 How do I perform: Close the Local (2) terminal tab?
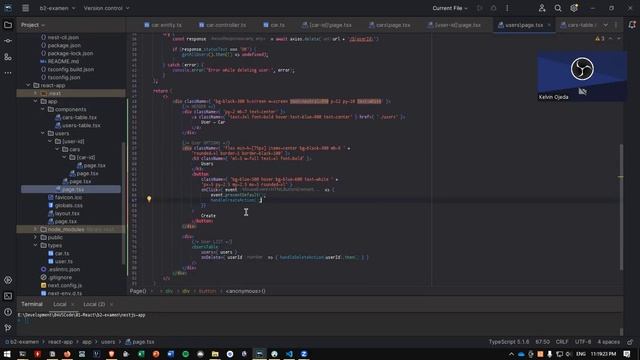(111, 304)
